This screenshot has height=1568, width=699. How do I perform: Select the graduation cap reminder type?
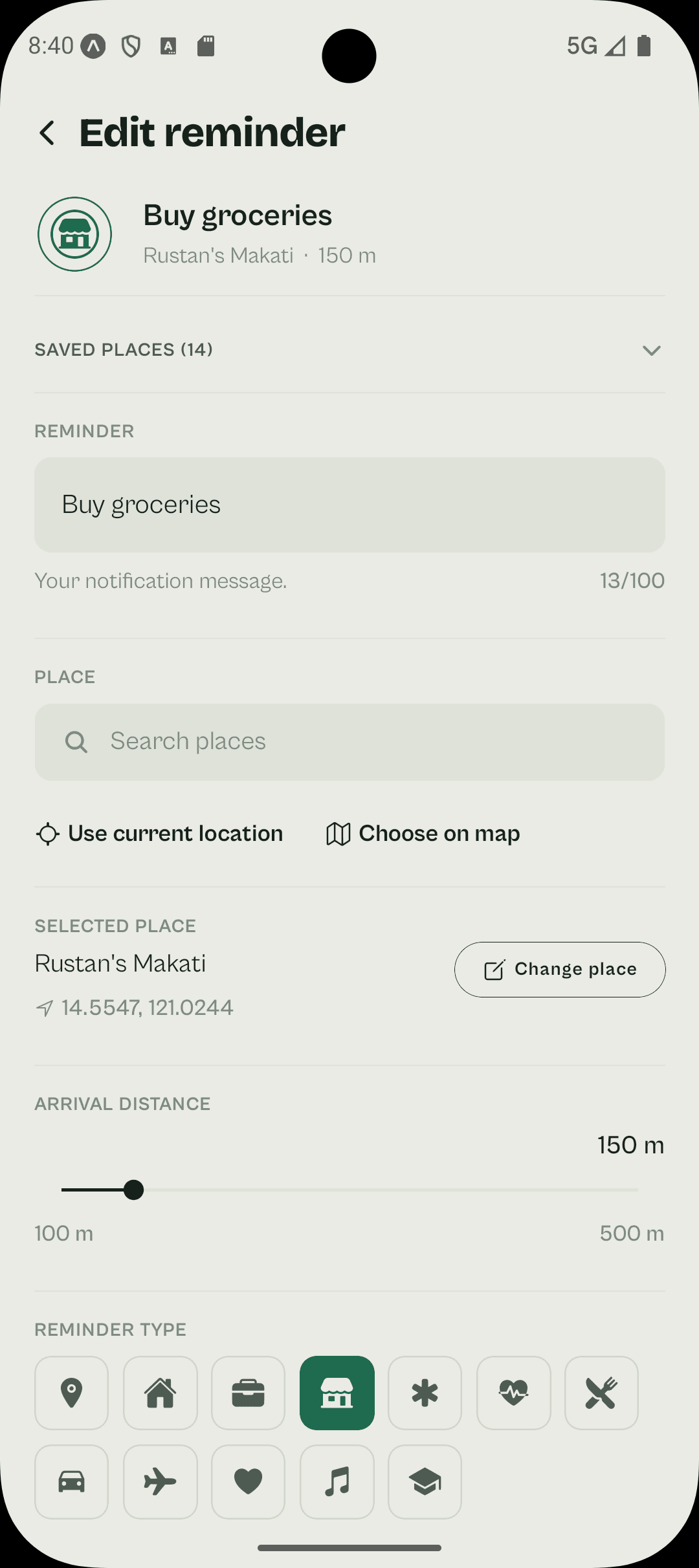(425, 1481)
